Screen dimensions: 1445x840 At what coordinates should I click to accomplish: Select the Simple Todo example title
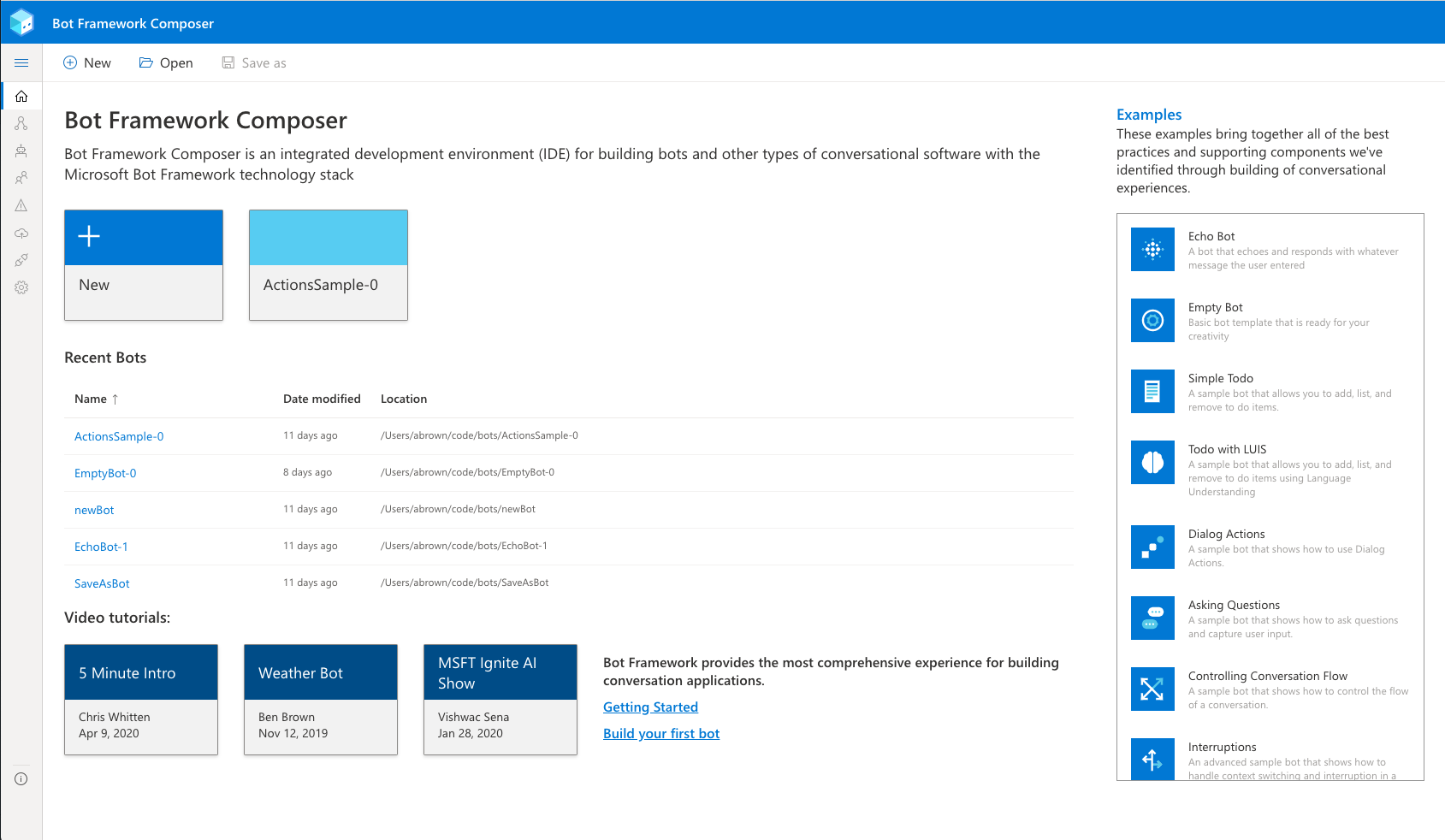coord(1221,378)
